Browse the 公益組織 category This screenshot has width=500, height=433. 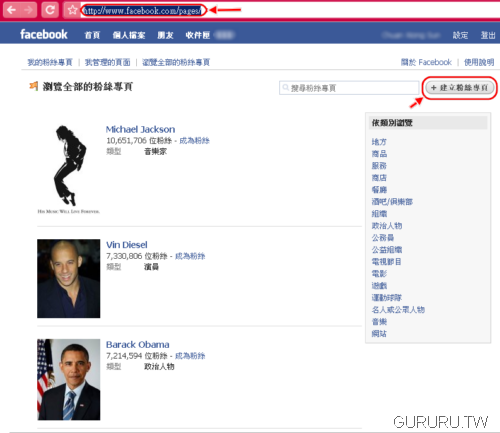387,250
